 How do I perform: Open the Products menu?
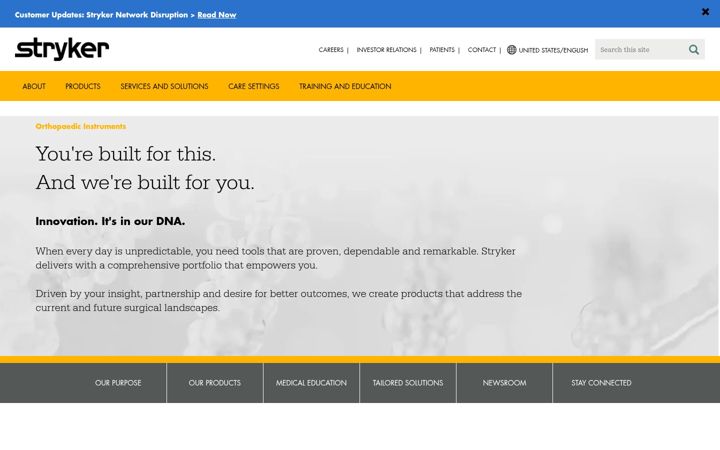[x=83, y=86]
